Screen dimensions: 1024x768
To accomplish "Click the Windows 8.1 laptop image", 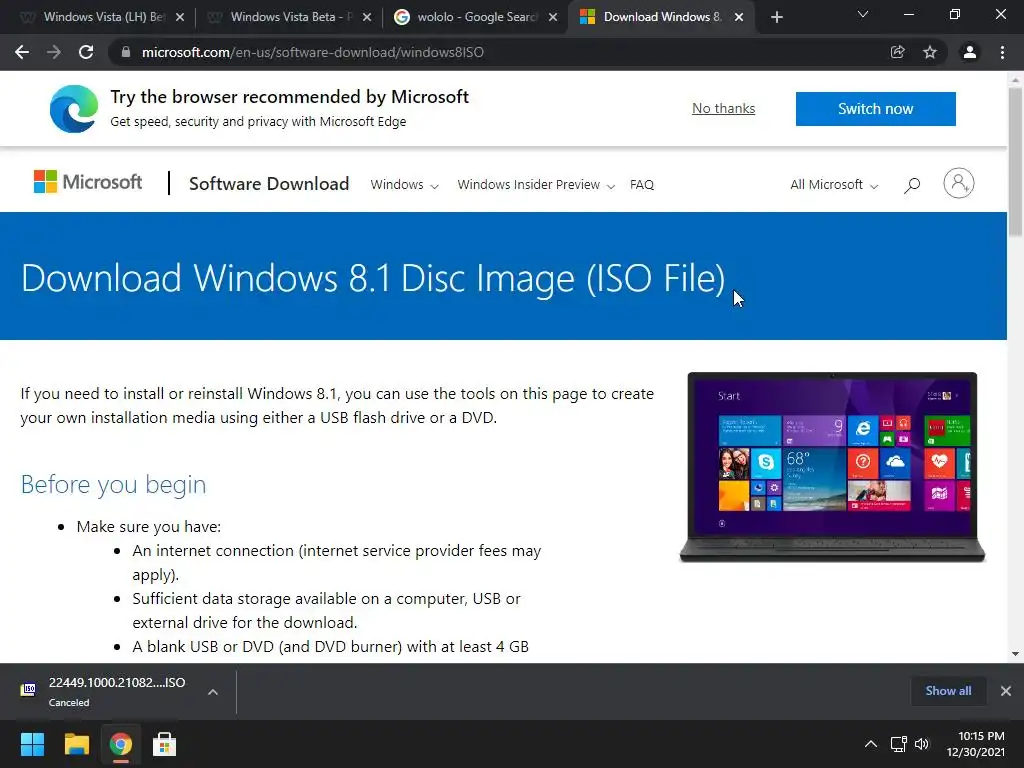I will point(832,467).
